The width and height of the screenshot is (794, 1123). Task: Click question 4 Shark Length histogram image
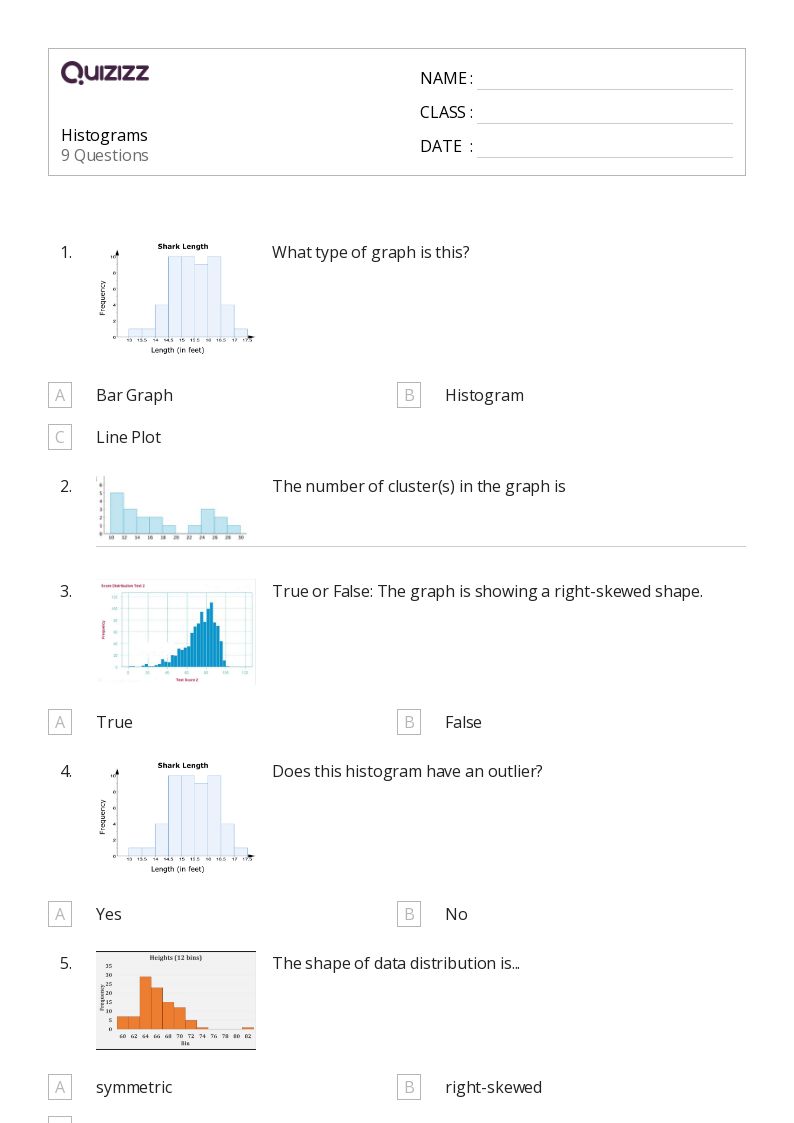[176, 817]
